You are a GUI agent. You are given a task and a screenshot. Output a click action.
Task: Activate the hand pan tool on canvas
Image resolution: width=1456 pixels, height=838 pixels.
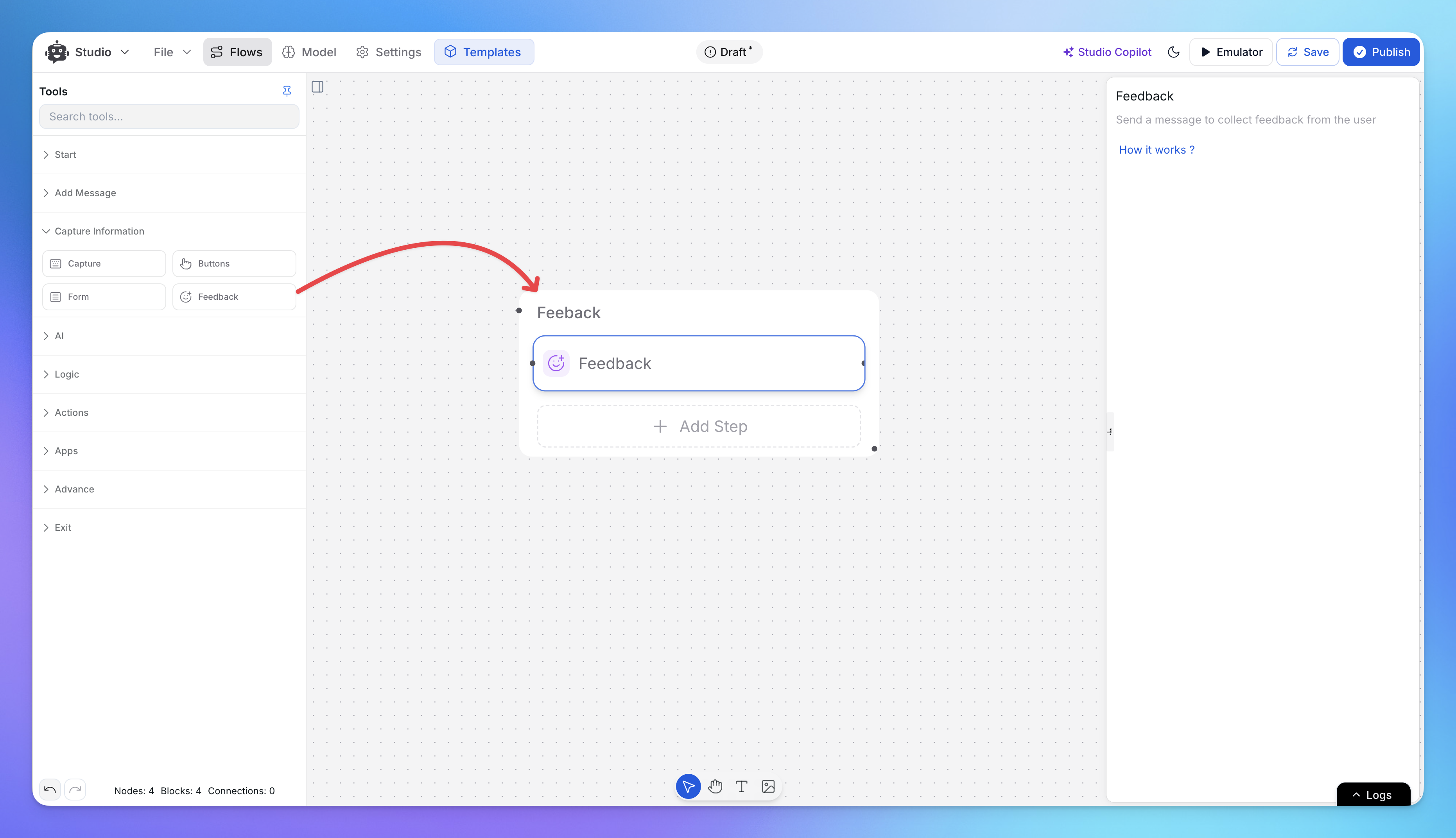click(715, 786)
